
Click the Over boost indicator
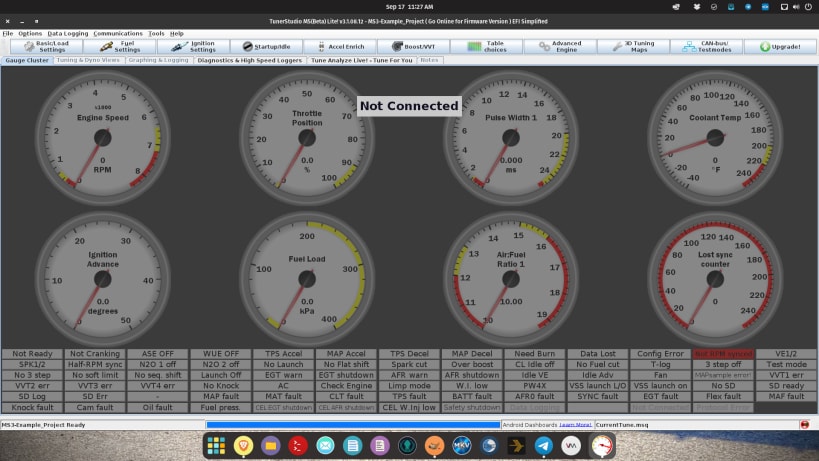click(x=472, y=364)
